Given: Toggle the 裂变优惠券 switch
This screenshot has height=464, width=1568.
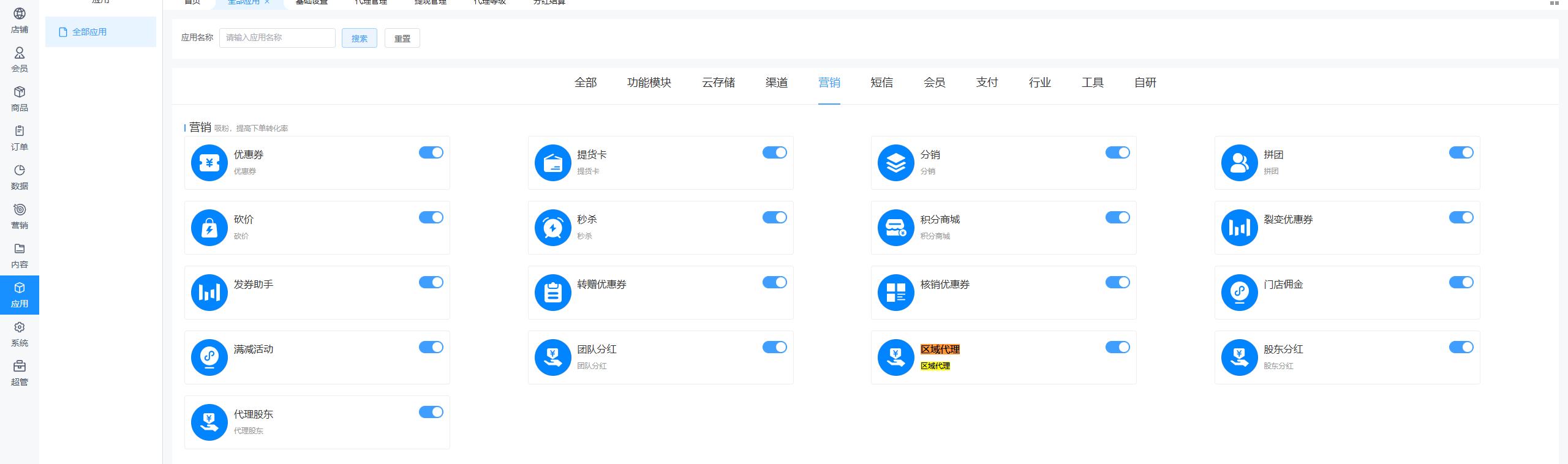Looking at the screenshot, I should click(x=1461, y=217).
